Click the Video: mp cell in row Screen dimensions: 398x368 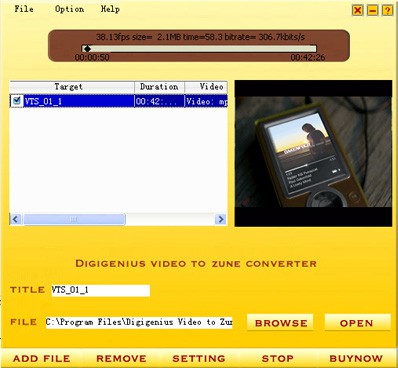tap(206, 101)
